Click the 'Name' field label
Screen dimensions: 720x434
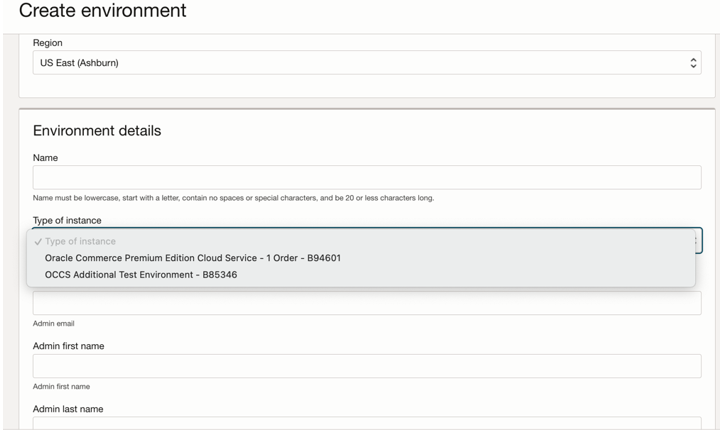pos(45,158)
